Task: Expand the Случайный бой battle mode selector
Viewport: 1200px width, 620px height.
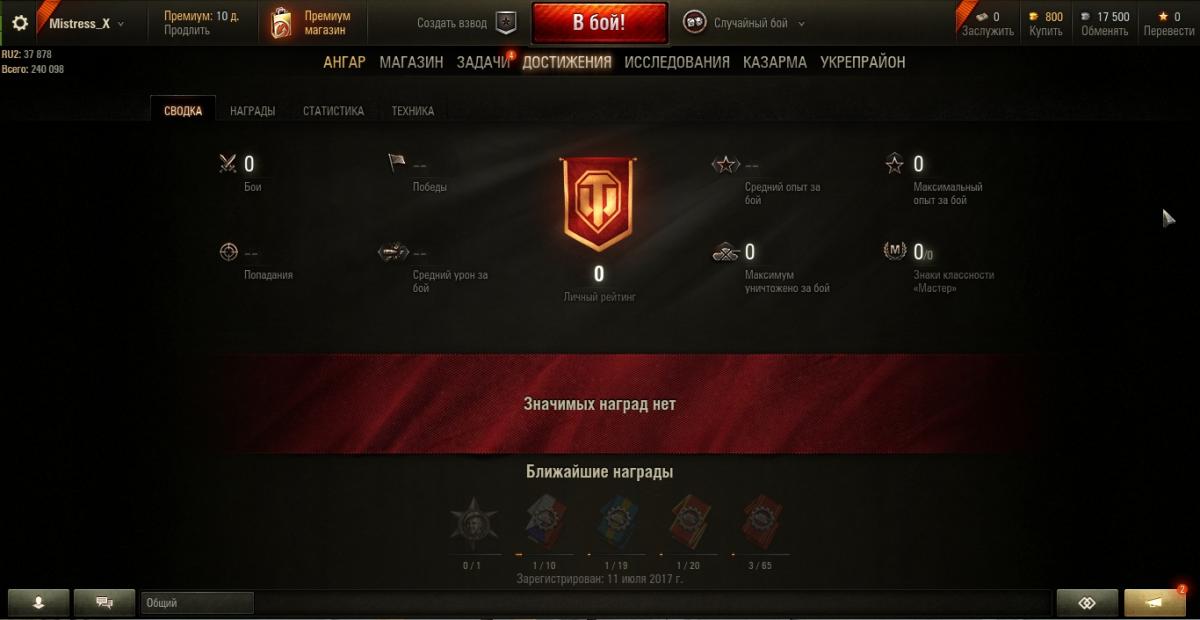Action: tap(745, 23)
